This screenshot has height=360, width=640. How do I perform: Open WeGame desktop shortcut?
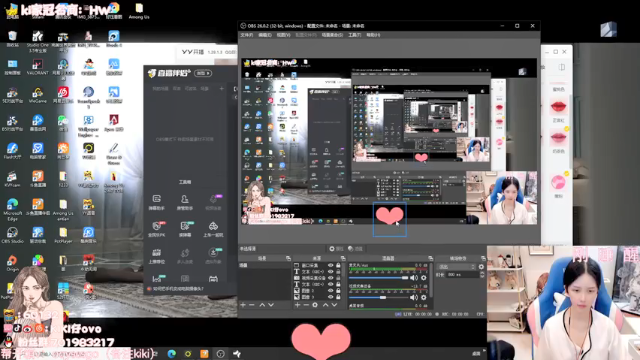pyautogui.click(x=38, y=95)
